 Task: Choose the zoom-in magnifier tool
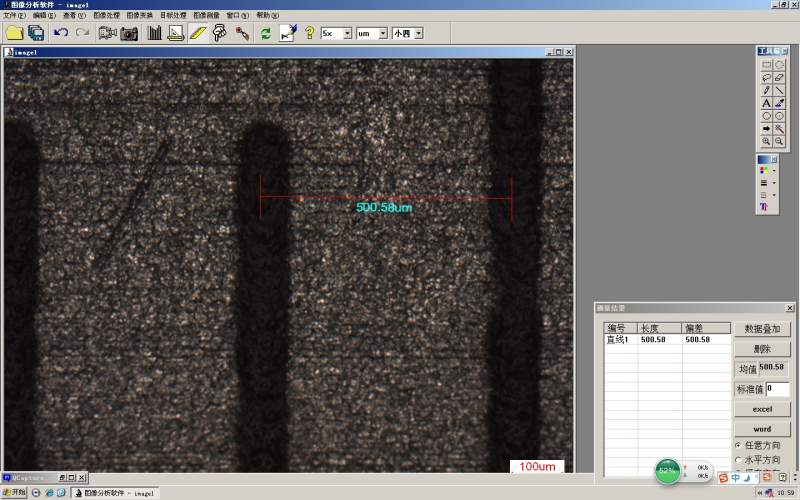point(767,142)
